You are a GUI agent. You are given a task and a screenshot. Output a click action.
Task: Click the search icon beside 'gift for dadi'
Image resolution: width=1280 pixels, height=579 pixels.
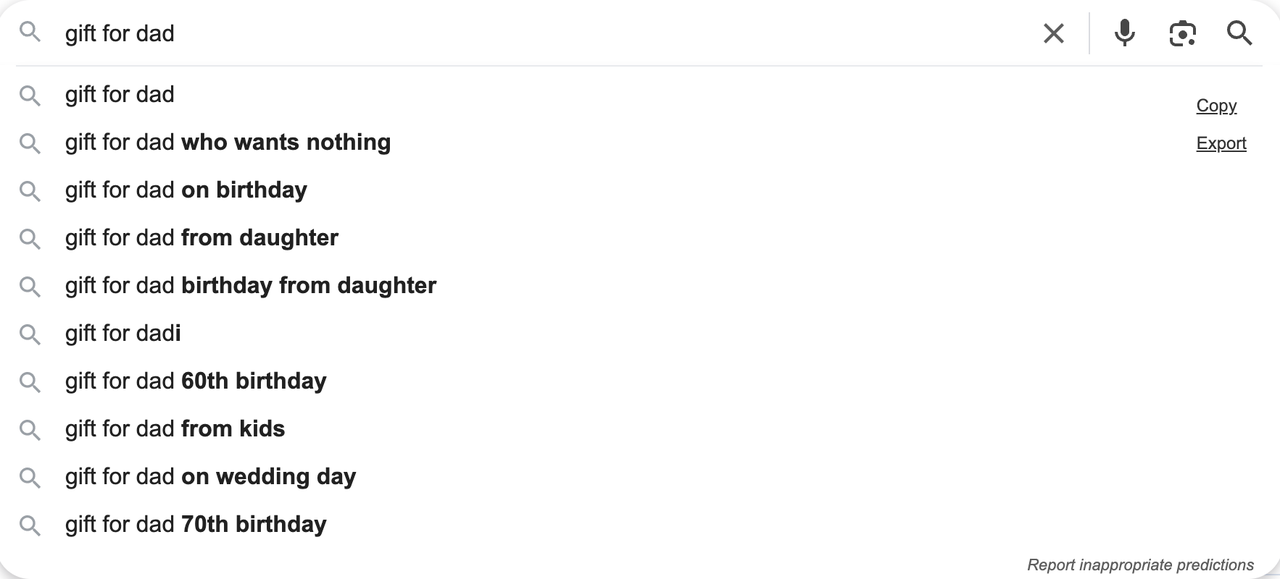pyautogui.click(x=29, y=333)
